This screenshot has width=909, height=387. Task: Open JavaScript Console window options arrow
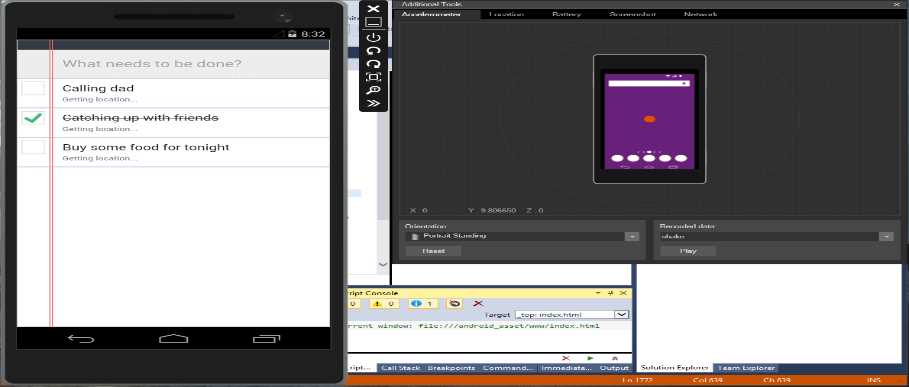click(x=599, y=293)
